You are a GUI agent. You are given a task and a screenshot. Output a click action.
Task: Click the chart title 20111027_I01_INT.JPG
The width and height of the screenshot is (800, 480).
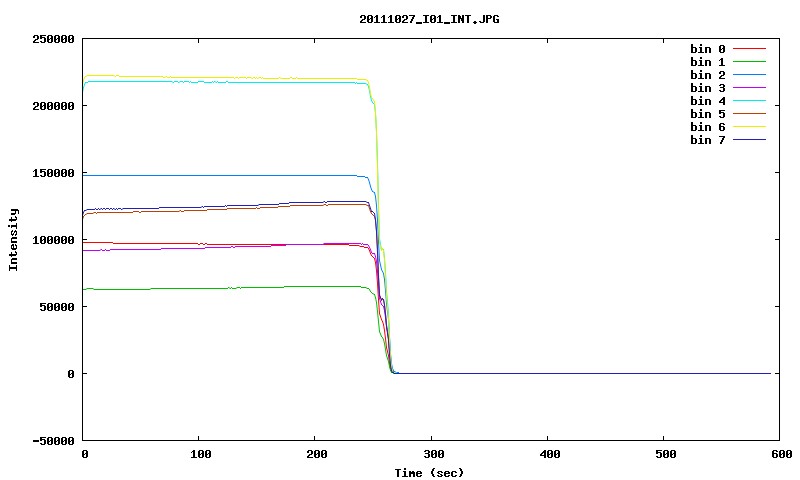tap(429, 19)
